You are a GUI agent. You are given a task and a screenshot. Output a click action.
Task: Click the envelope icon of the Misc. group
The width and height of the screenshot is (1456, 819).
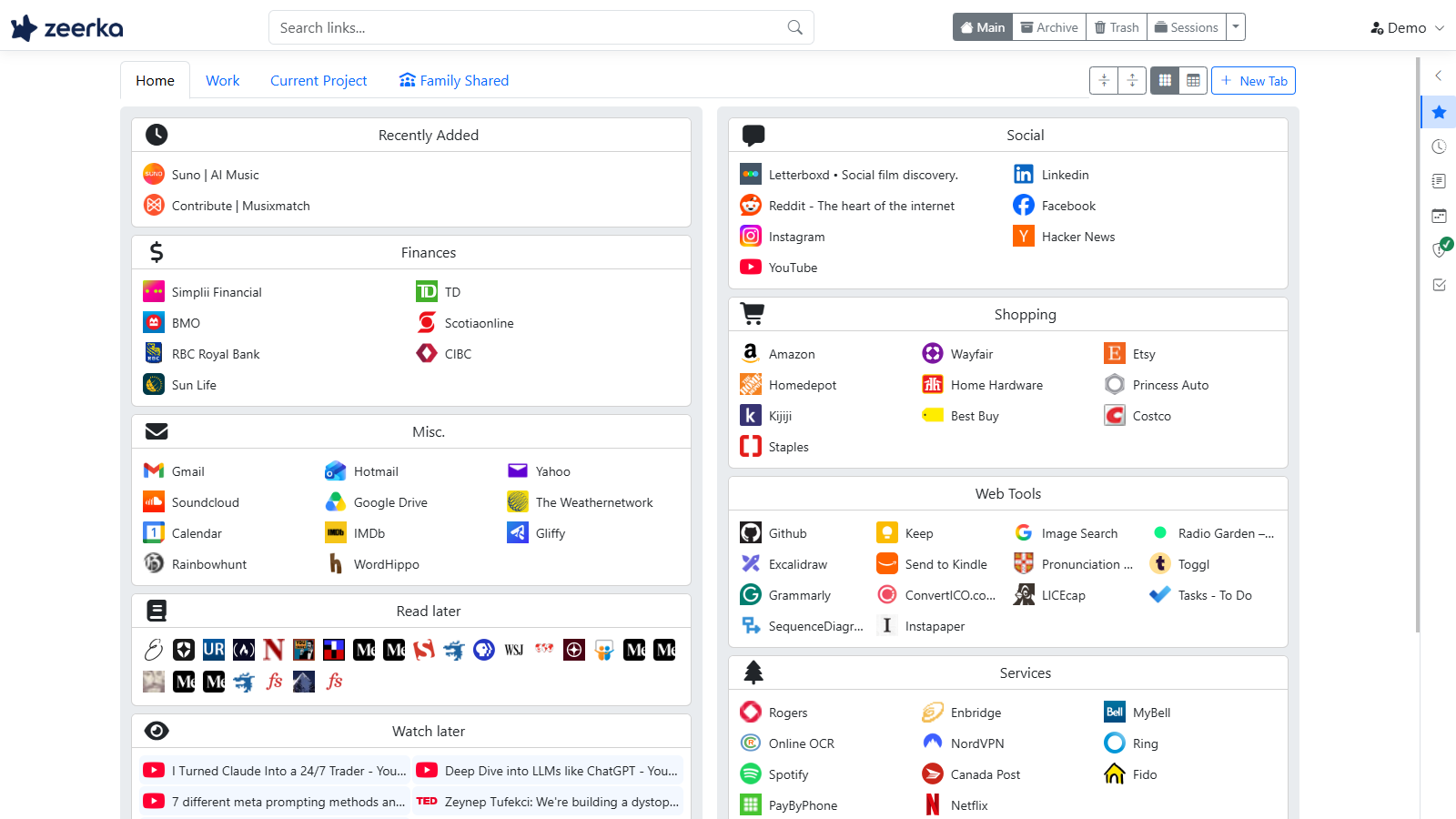click(x=157, y=431)
